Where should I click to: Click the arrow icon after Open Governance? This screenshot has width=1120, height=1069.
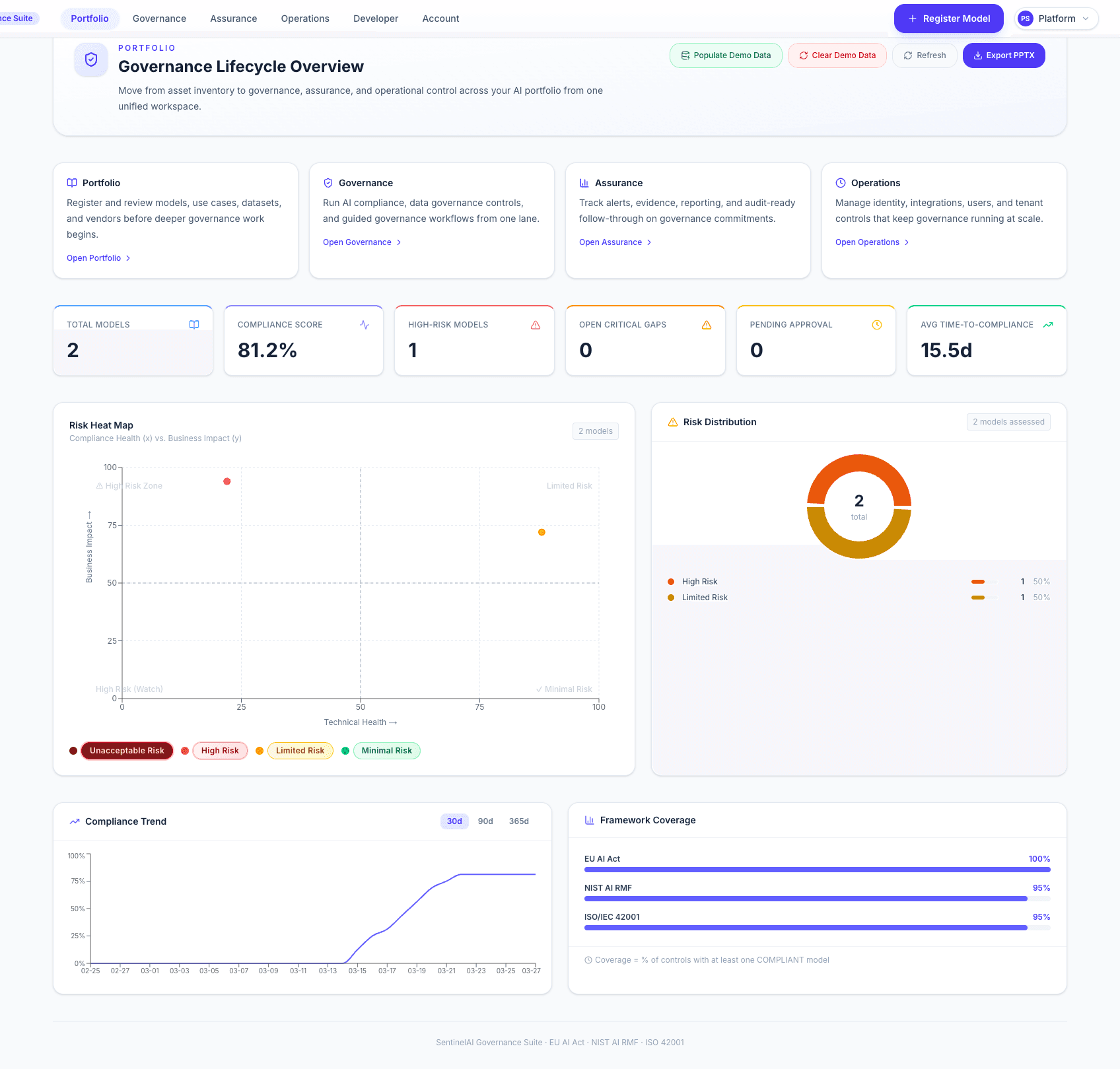pos(399,242)
